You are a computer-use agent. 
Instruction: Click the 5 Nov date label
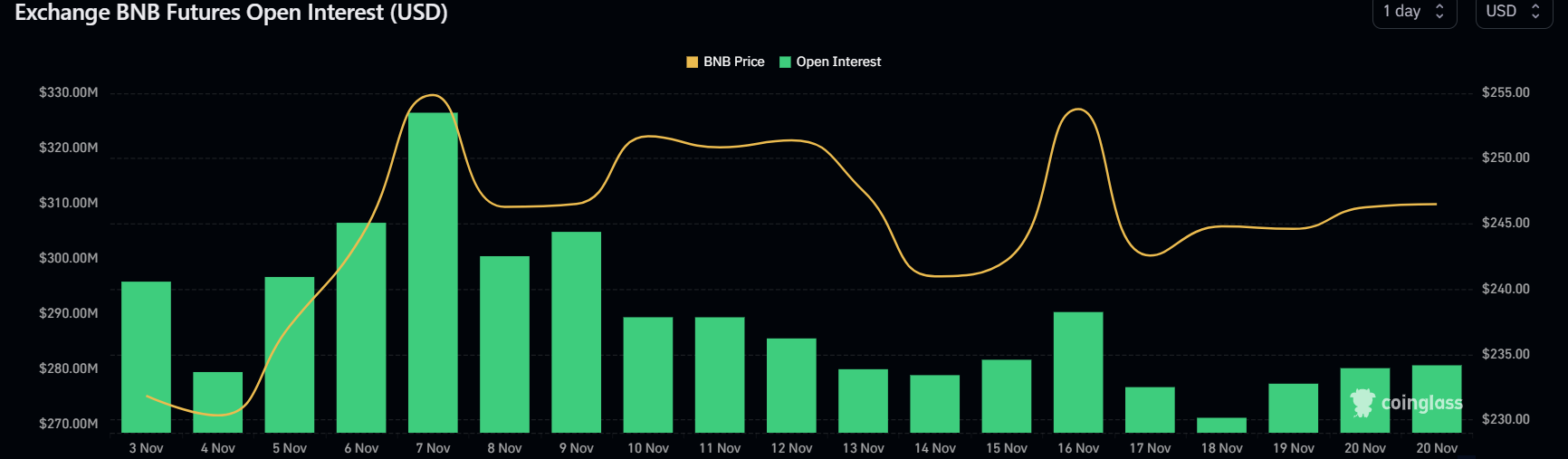point(290,448)
